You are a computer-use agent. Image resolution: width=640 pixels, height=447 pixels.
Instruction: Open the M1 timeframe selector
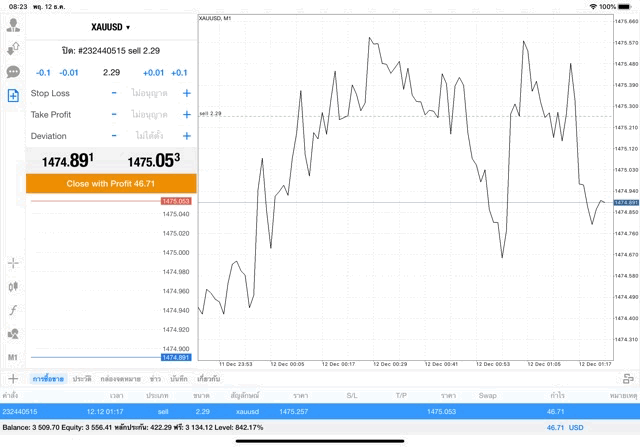[13, 357]
